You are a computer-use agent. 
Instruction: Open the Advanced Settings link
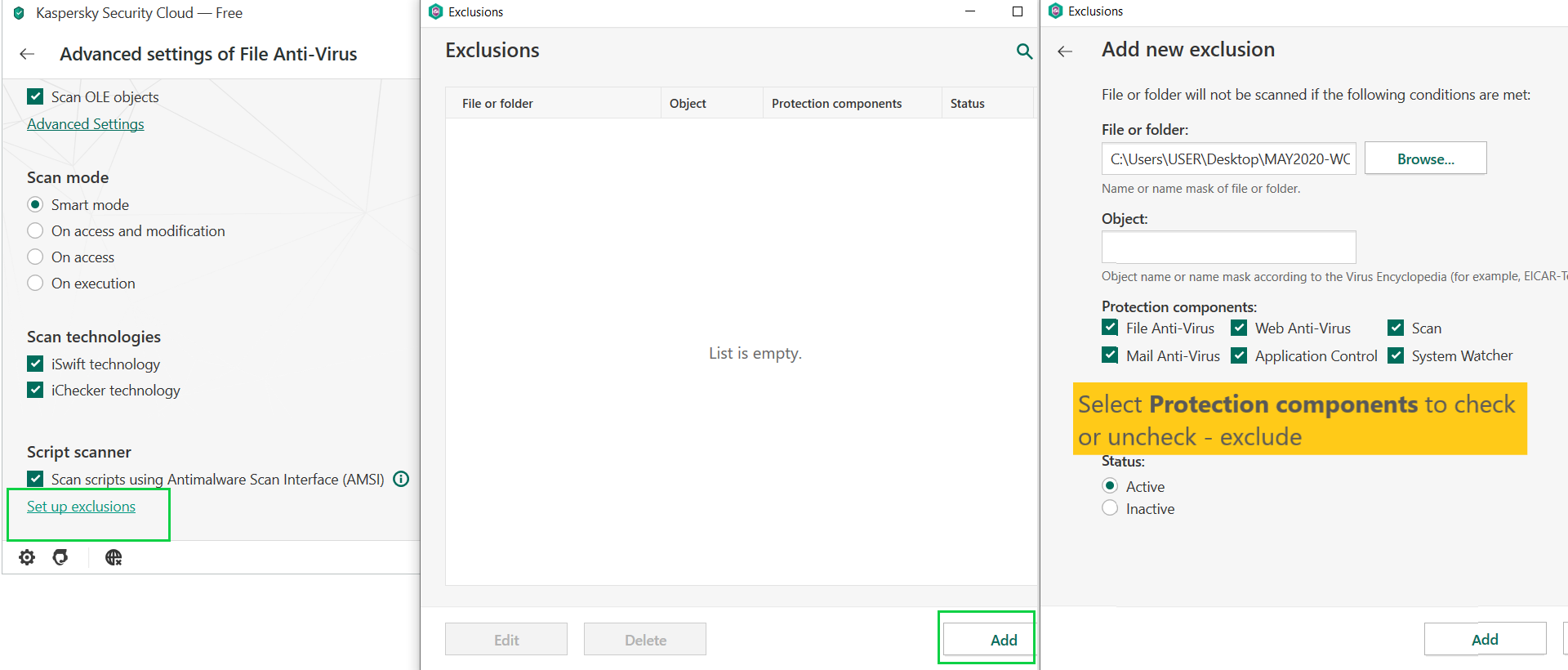(85, 124)
